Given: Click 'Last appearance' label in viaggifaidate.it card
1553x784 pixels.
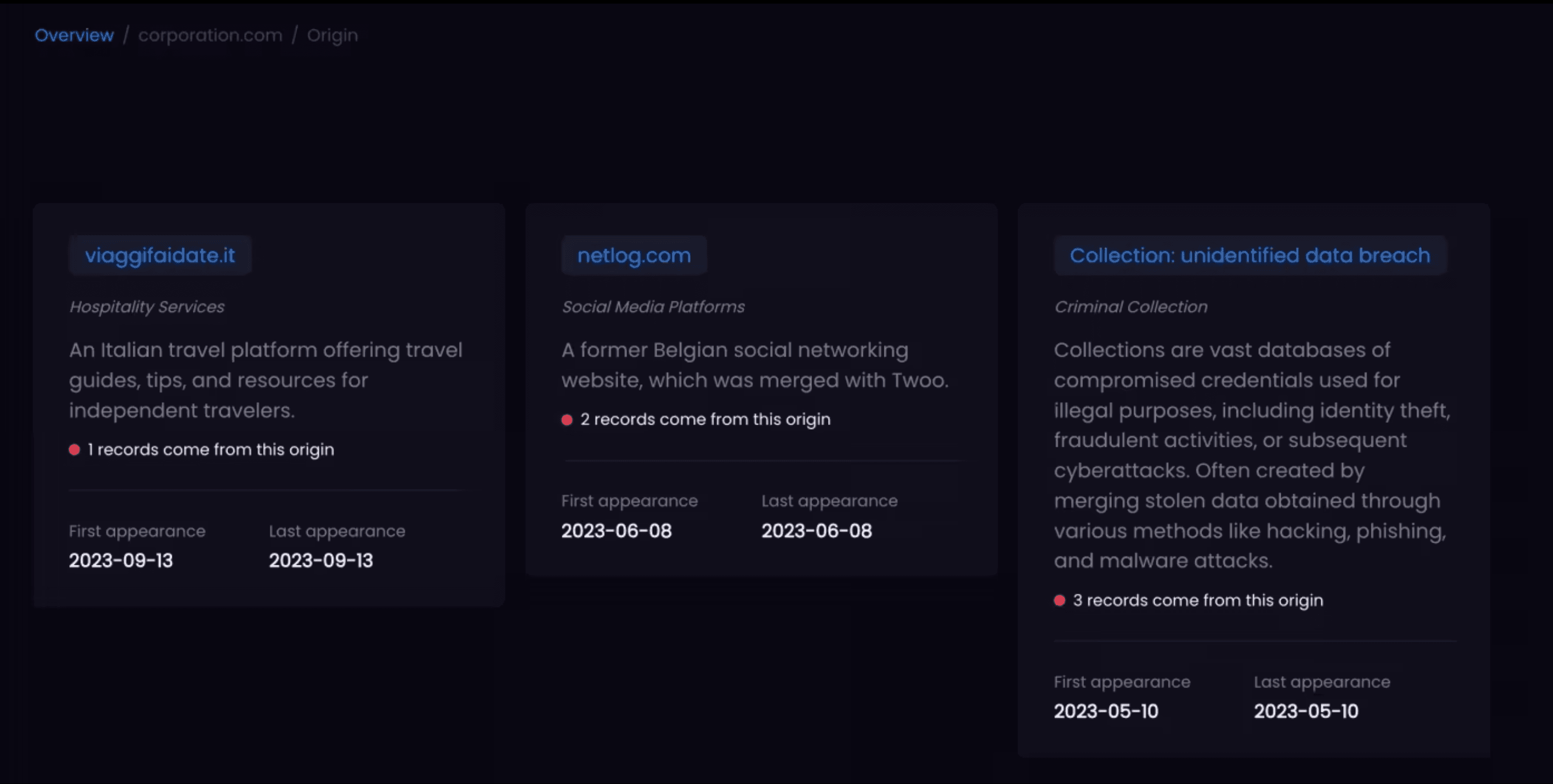Looking at the screenshot, I should click(337, 531).
